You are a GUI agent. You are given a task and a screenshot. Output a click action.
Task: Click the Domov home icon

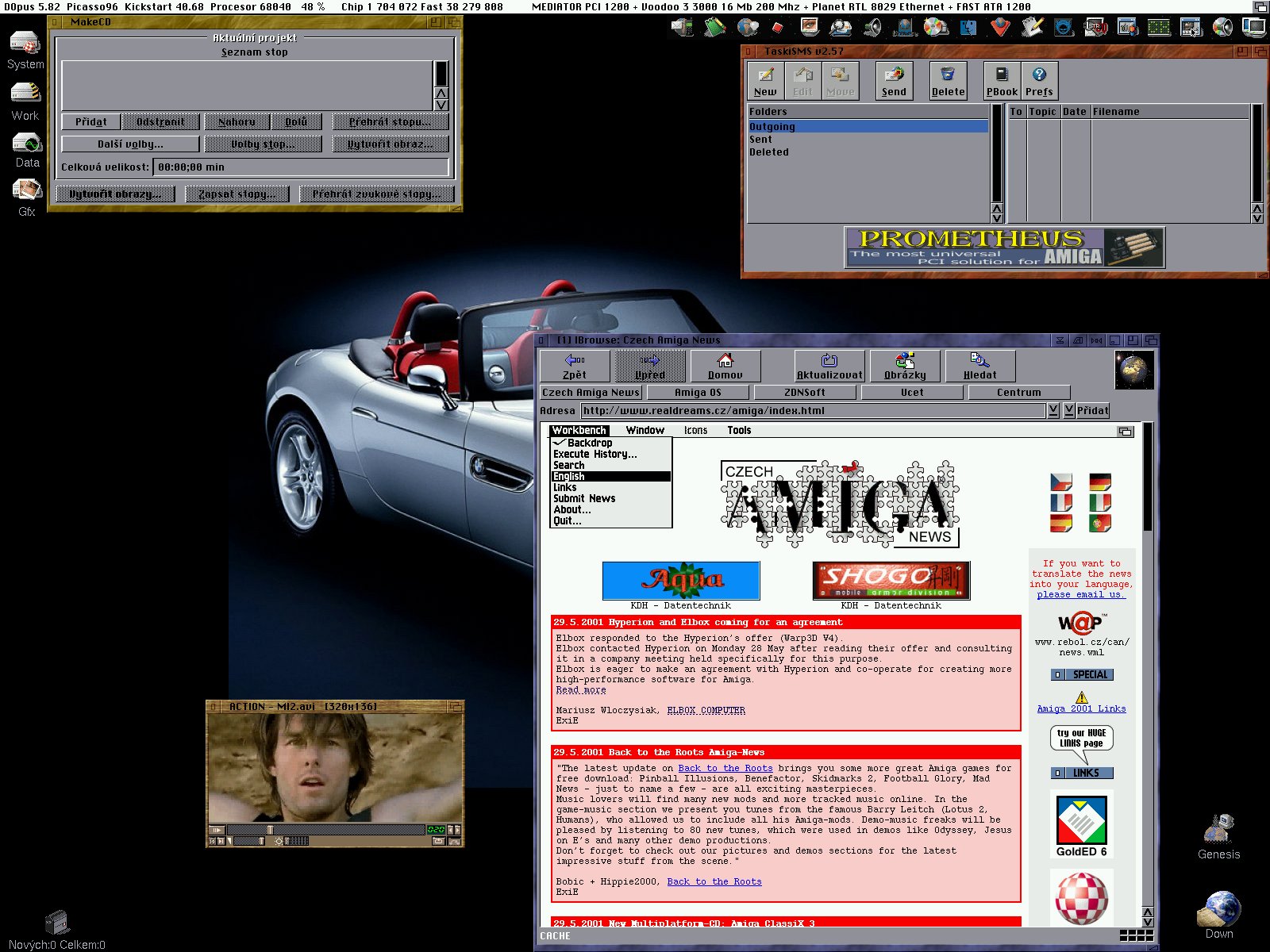coord(726,364)
